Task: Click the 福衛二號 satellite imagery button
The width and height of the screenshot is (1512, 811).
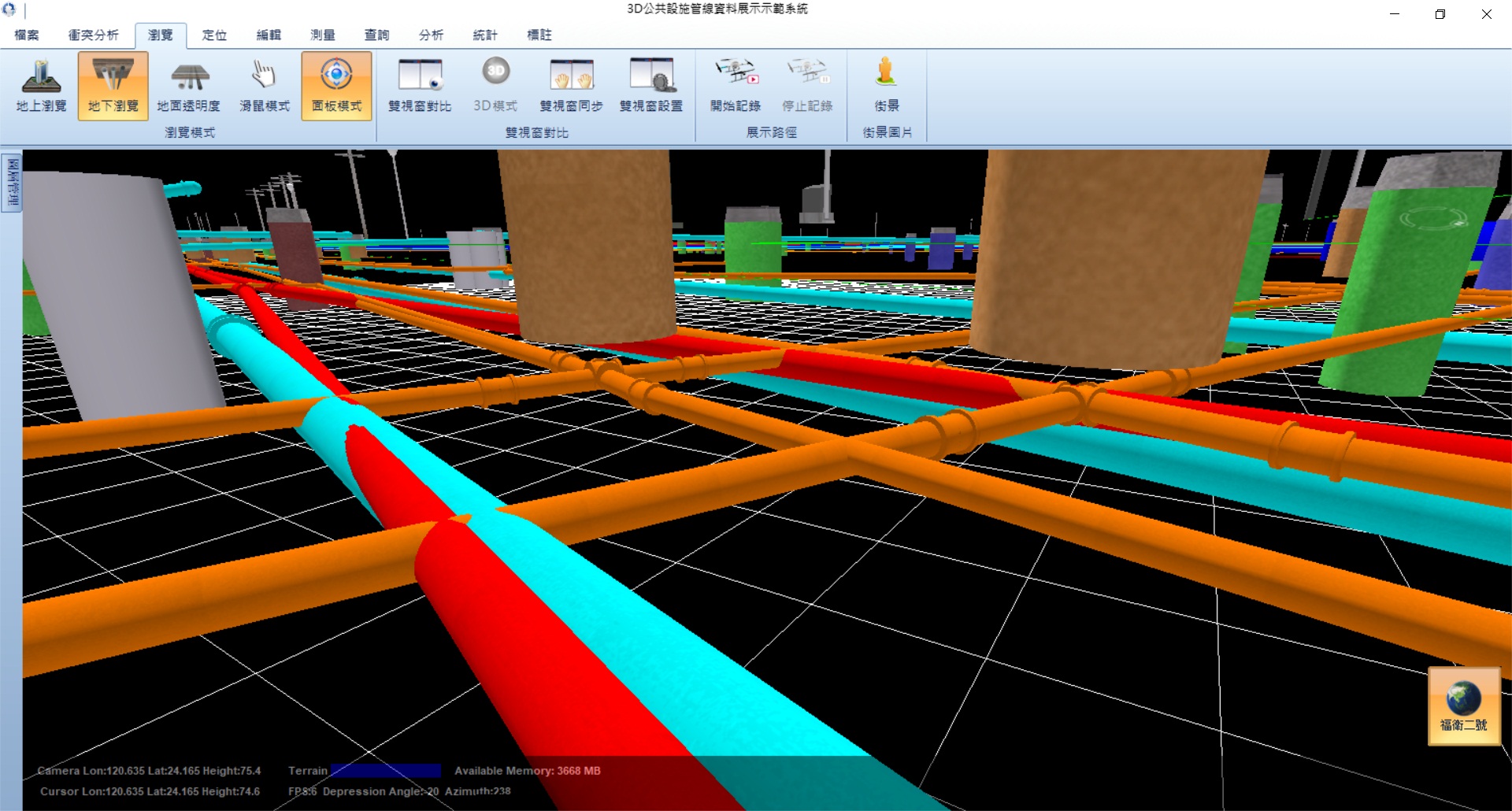Action: (x=1463, y=706)
